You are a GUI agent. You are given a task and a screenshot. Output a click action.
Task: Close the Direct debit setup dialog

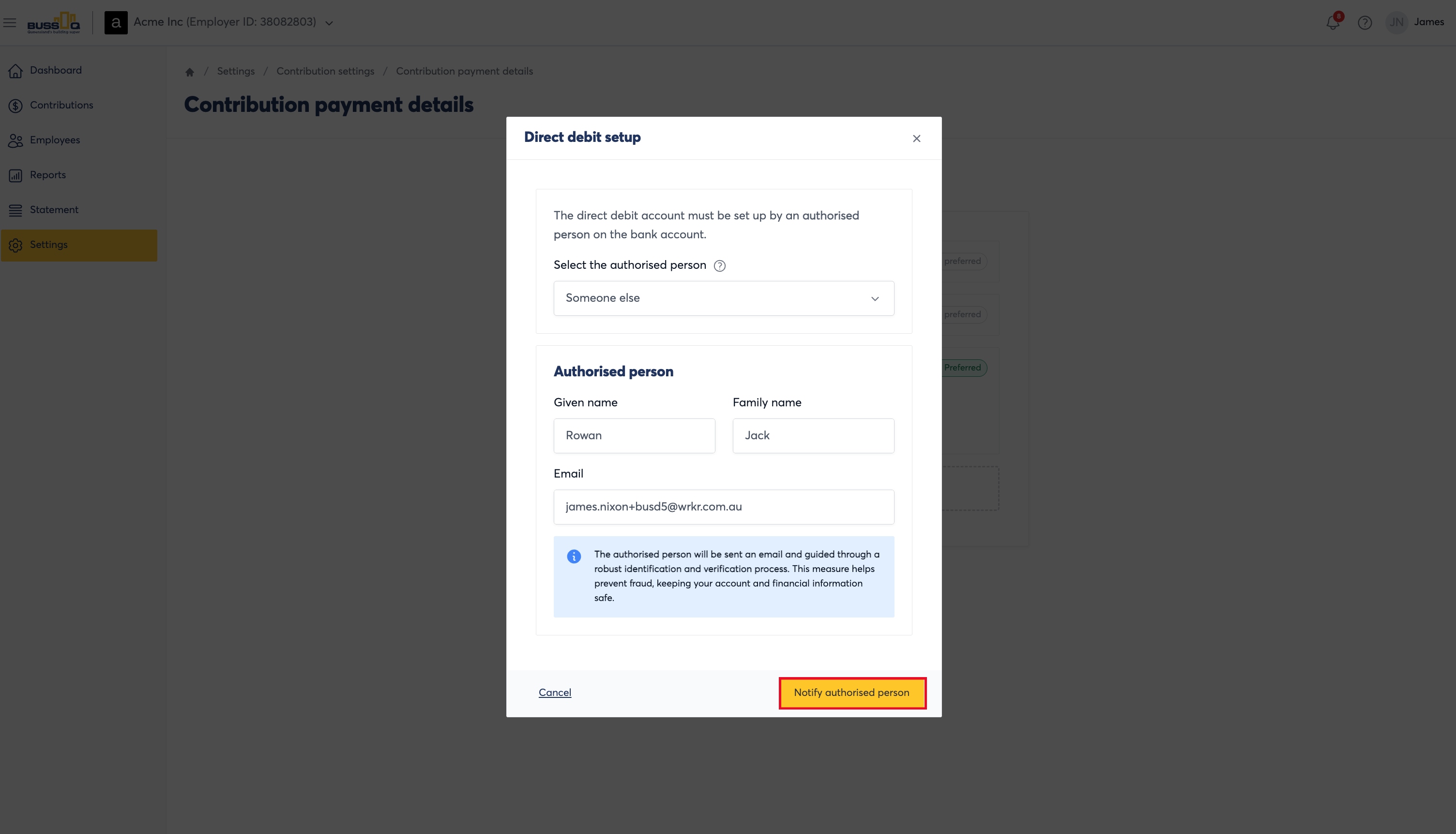coord(916,139)
